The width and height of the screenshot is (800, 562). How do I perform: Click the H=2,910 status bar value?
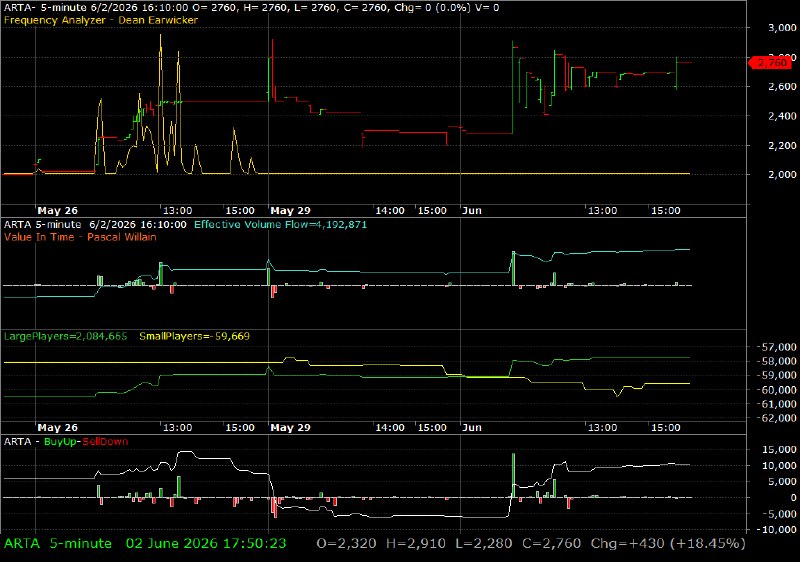pos(416,544)
